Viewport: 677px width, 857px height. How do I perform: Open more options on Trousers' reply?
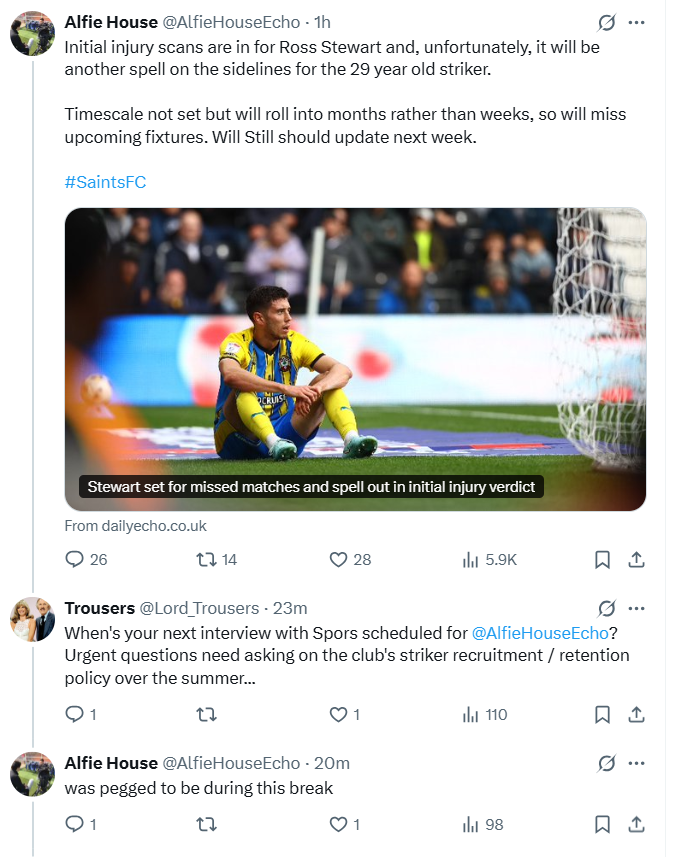coord(636,608)
